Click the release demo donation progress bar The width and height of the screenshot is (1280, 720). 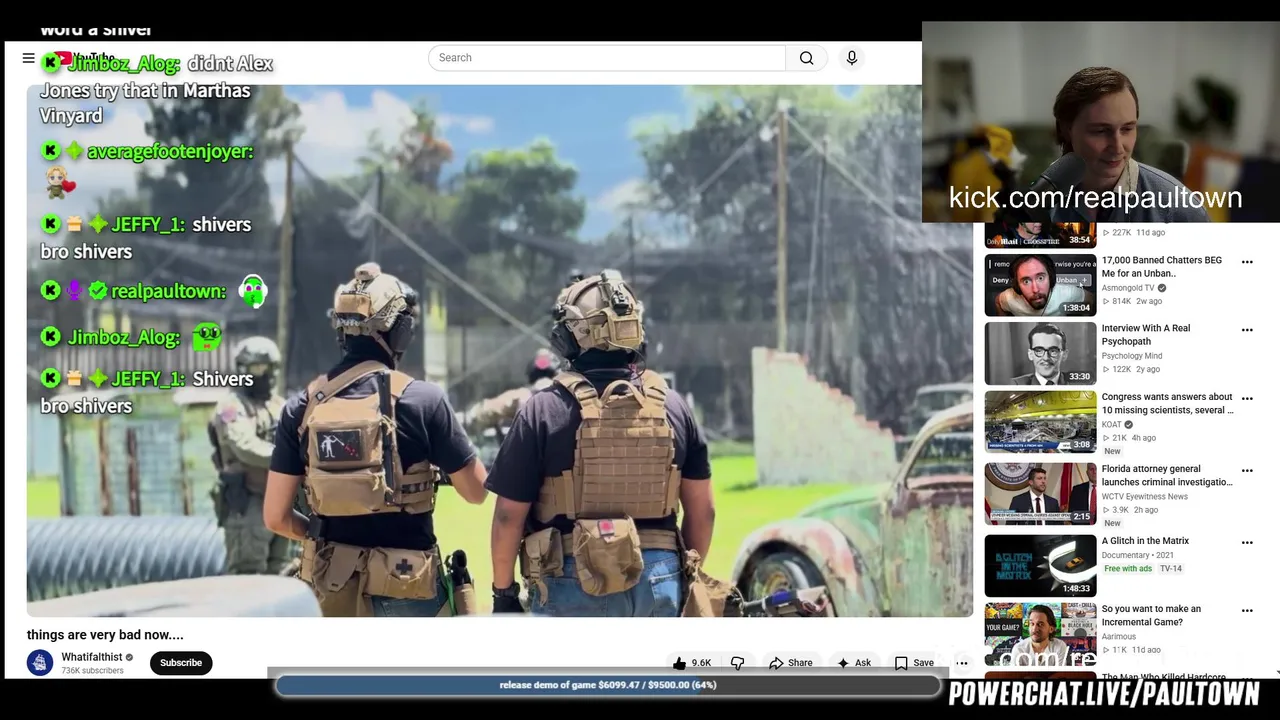[608, 685]
